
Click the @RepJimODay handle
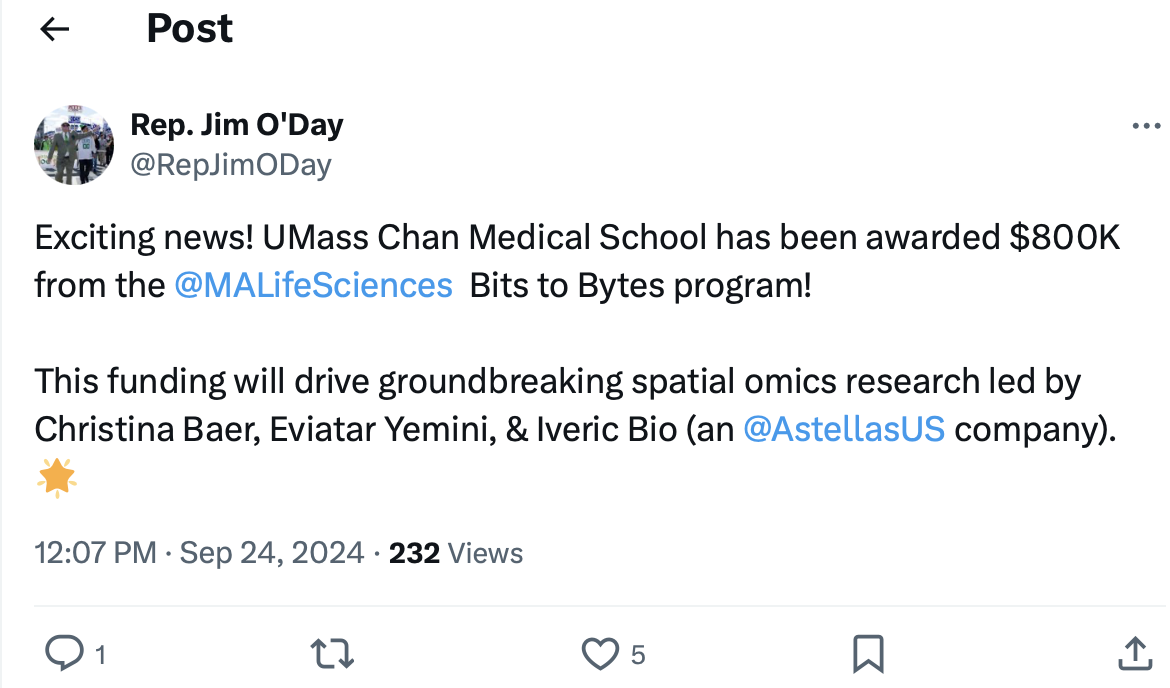tap(231, 163)
